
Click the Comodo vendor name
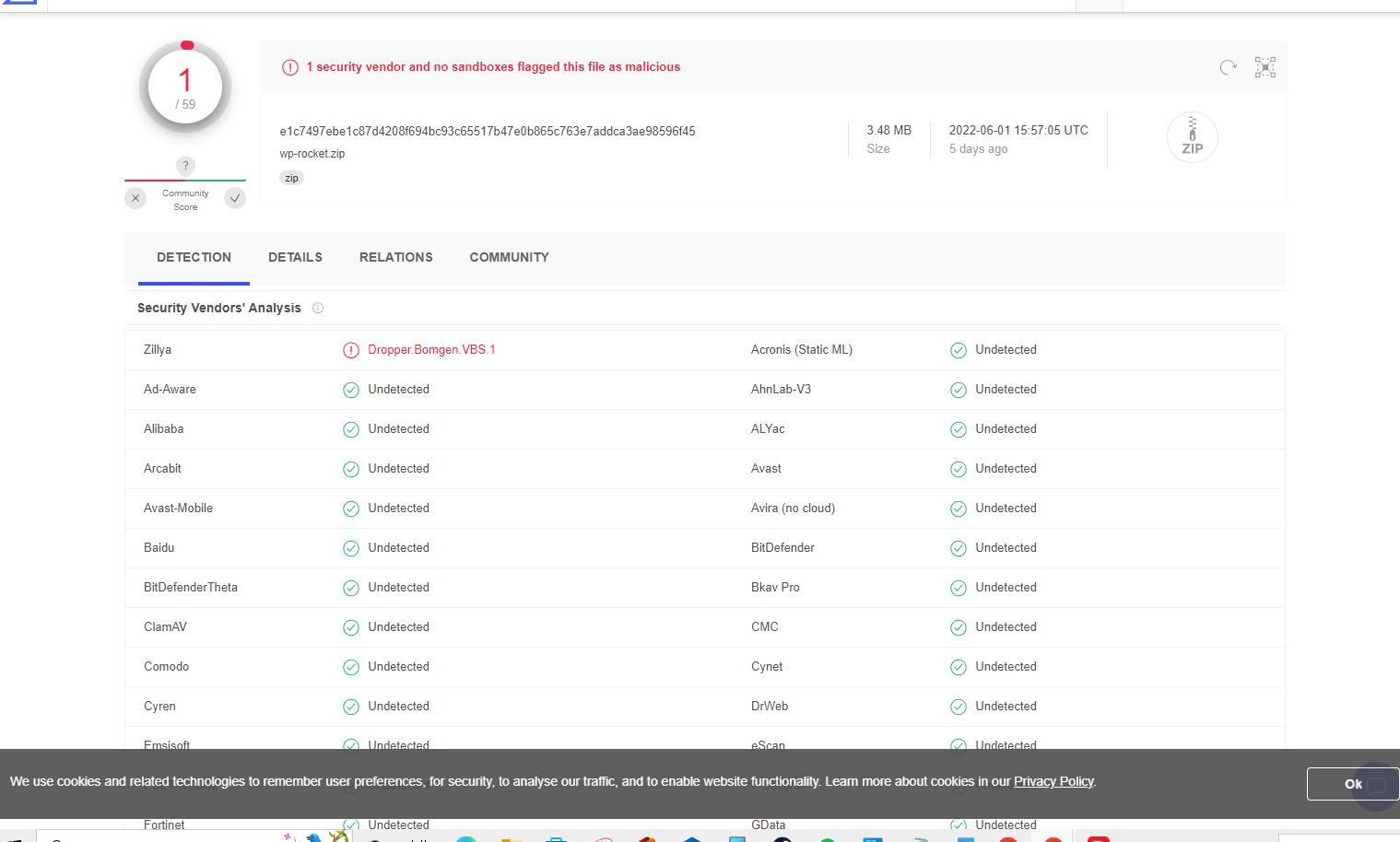click(x=166, y=667)
